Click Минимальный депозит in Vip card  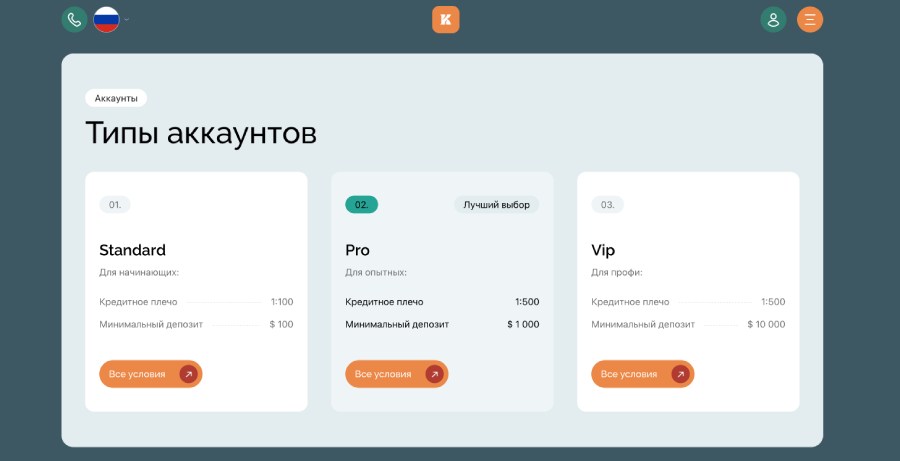pos(643,324)
